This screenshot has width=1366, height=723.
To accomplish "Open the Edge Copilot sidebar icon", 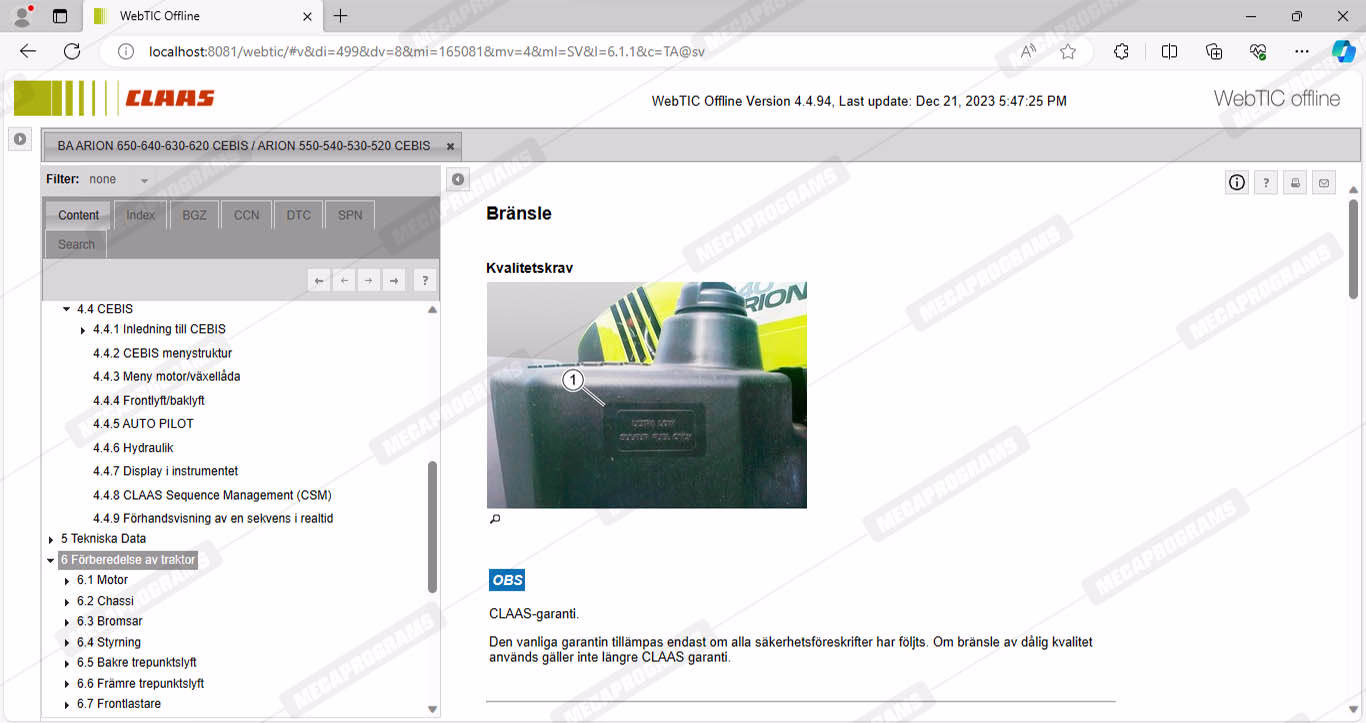I will pos(1343,51).
